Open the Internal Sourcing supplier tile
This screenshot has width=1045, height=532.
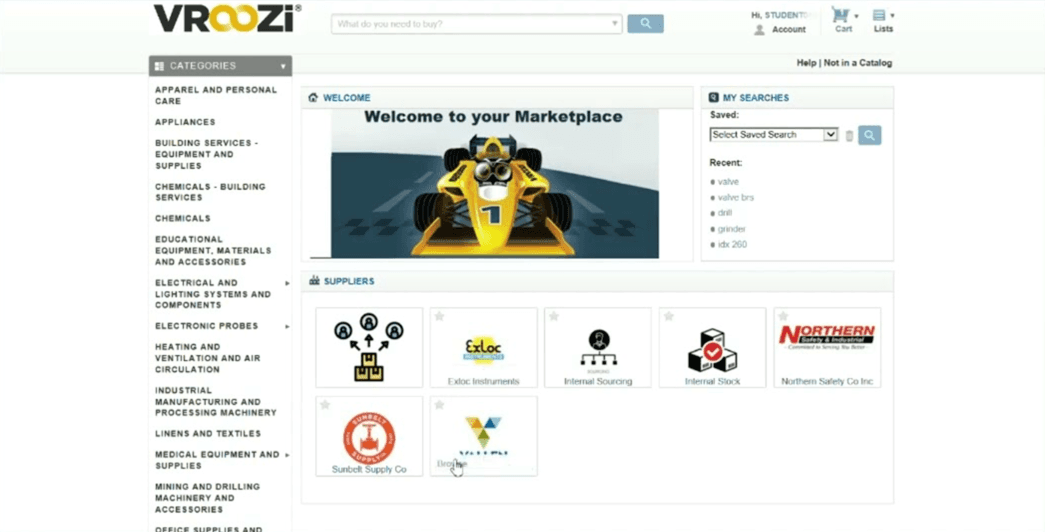598,347
